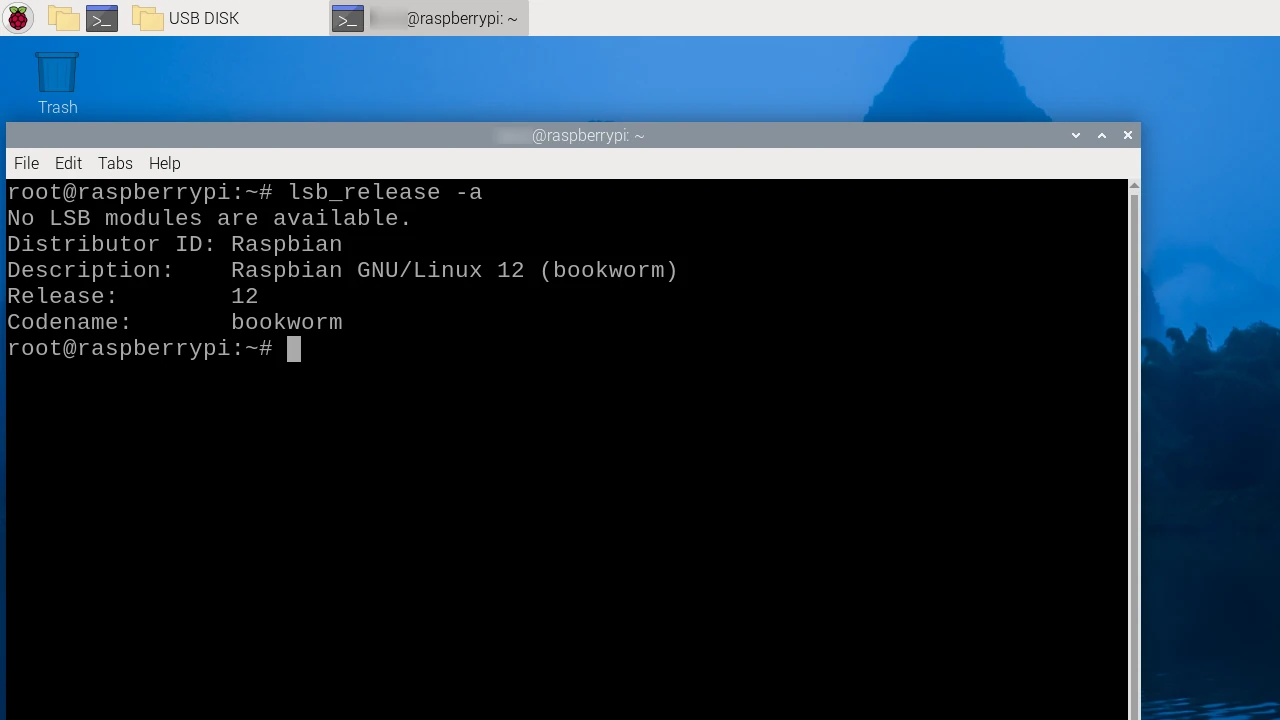
Task: Open the File menu
Action: point(26,163)
